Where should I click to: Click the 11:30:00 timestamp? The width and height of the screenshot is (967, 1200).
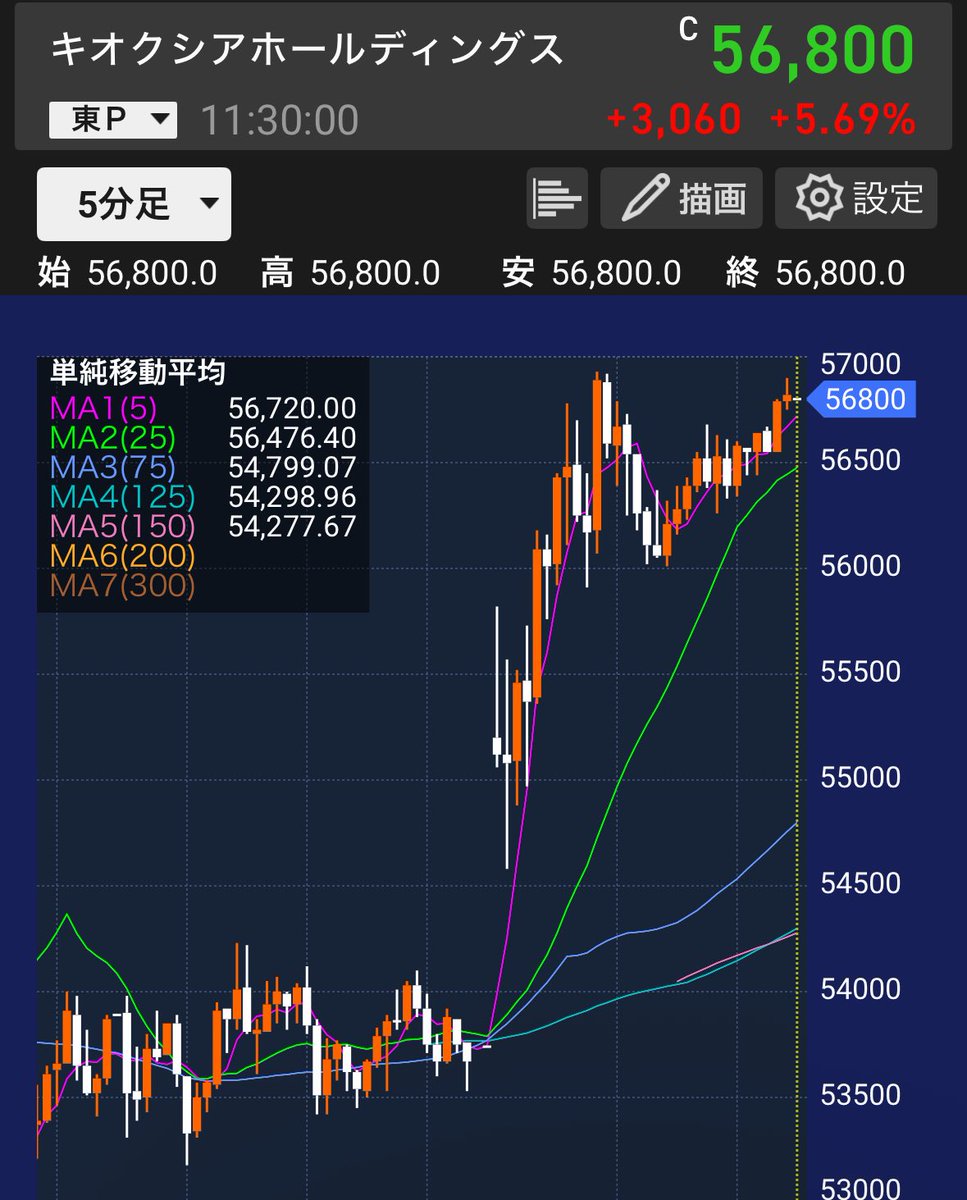pyautogui.click(x=280, y=121)
